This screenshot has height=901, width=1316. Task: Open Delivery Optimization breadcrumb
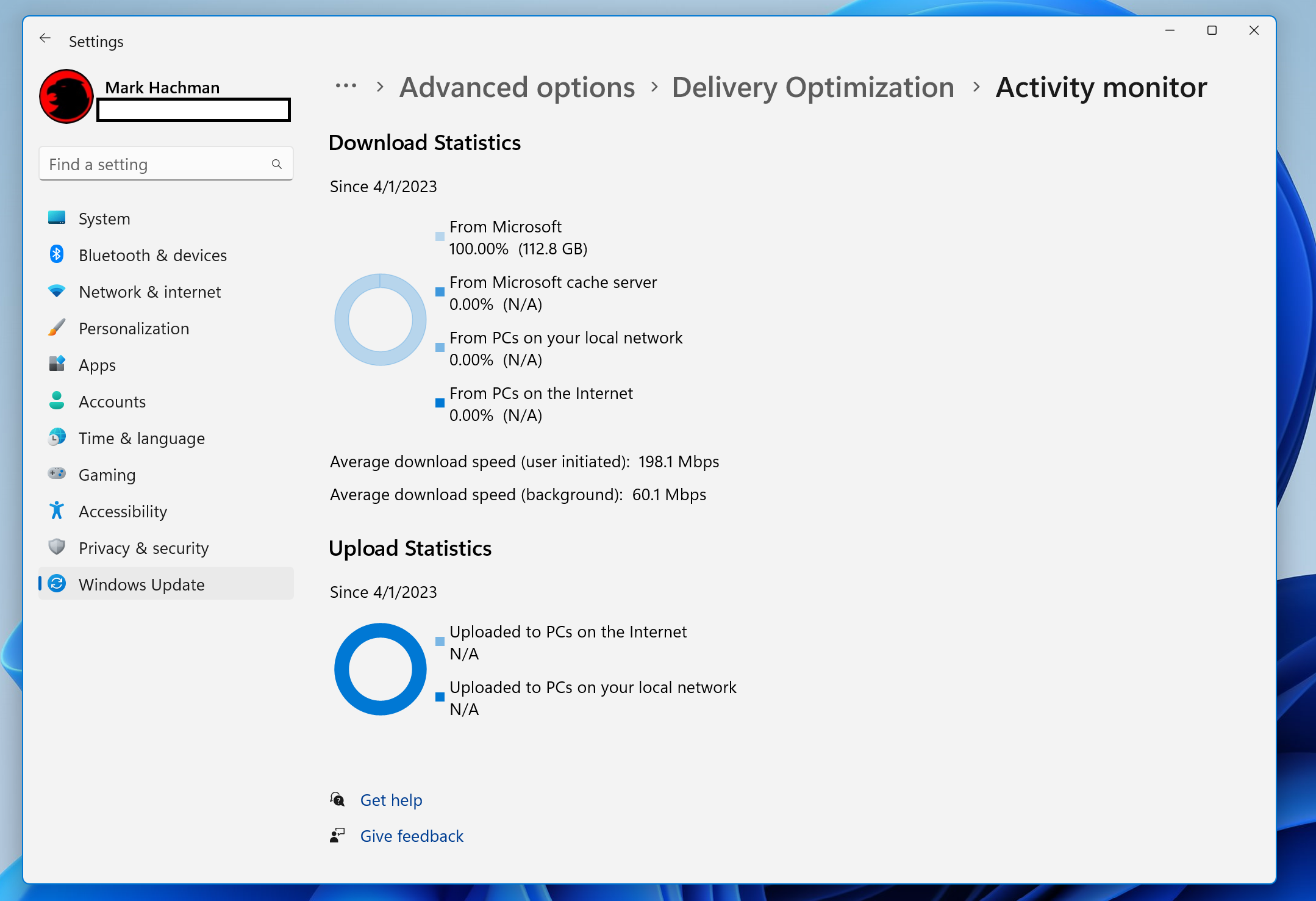812,88
